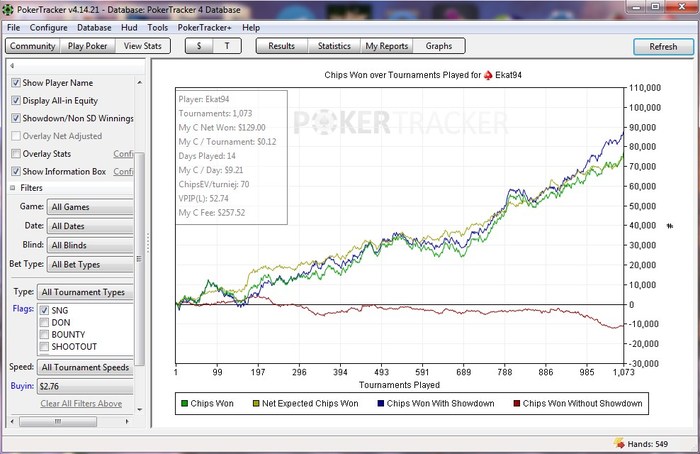Uncheck the SNG flag
Image resolution: width=700 pixels, height=454 pixels.
click(44, 310)
